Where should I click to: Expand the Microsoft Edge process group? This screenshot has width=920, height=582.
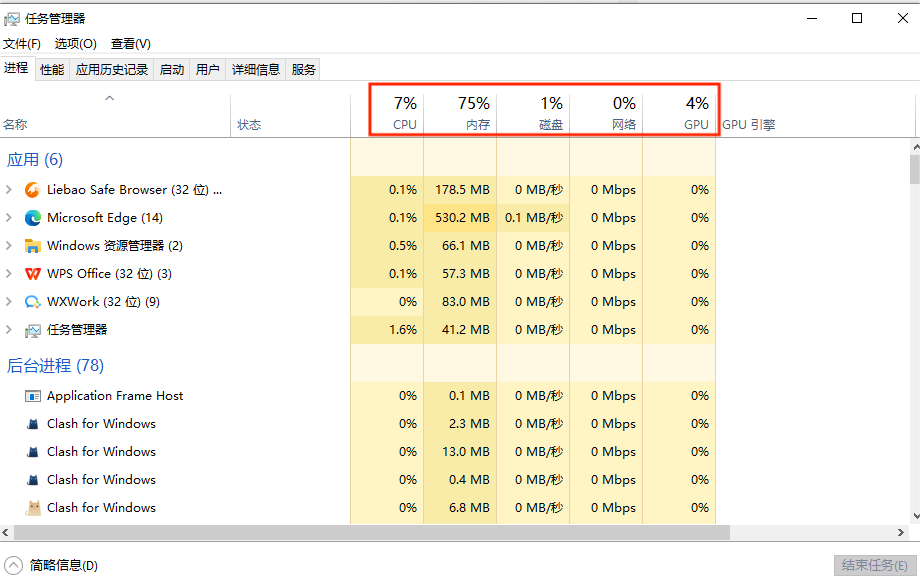coord(9,218)
